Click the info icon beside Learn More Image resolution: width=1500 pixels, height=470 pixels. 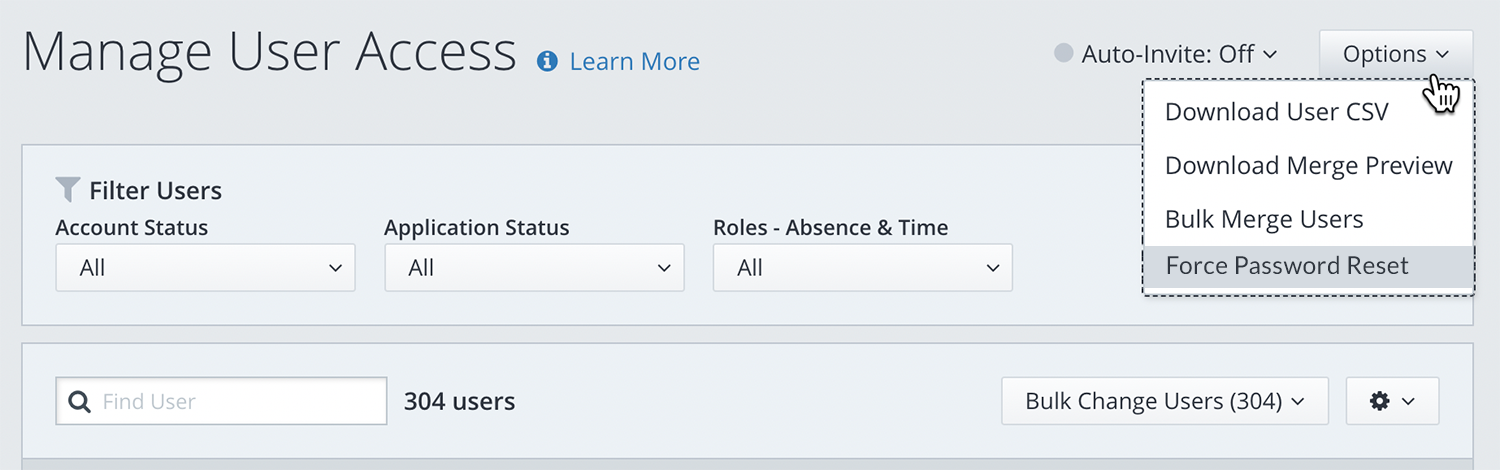547,62
